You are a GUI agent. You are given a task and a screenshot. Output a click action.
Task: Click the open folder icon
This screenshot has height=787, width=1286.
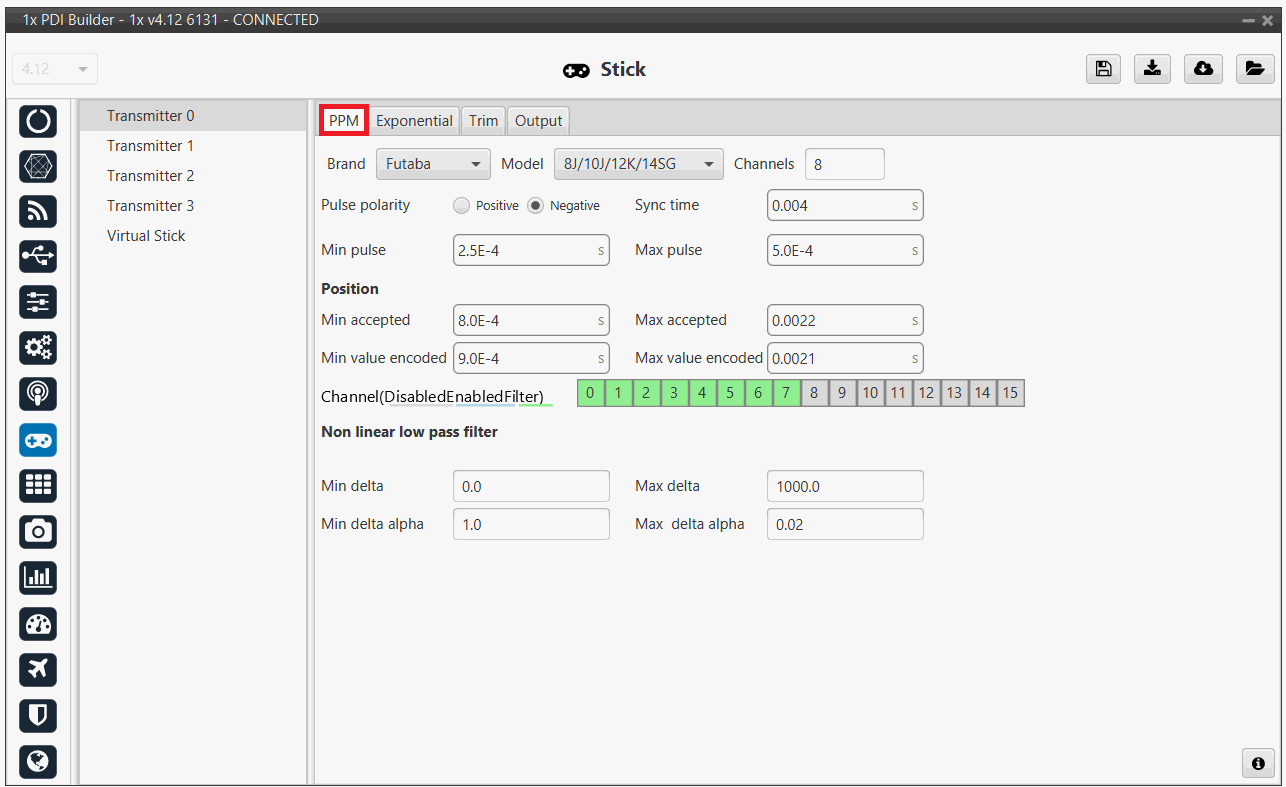click(x=1254, y=68)
